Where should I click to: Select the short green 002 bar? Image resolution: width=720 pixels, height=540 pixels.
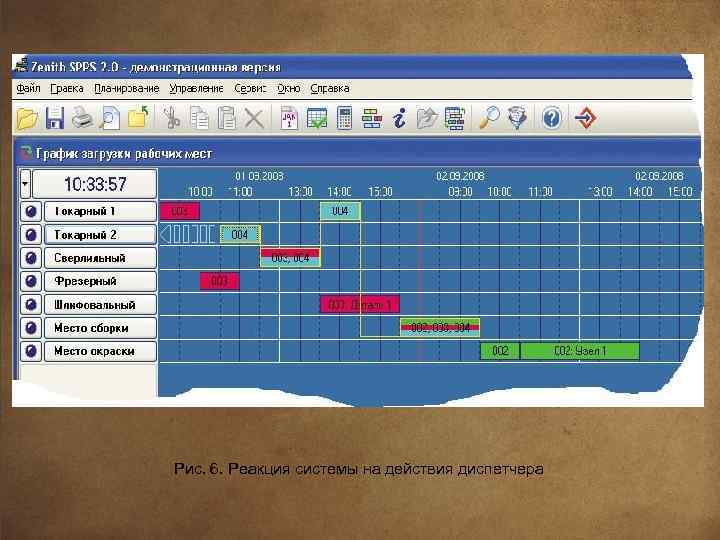(x=500, y=351)
